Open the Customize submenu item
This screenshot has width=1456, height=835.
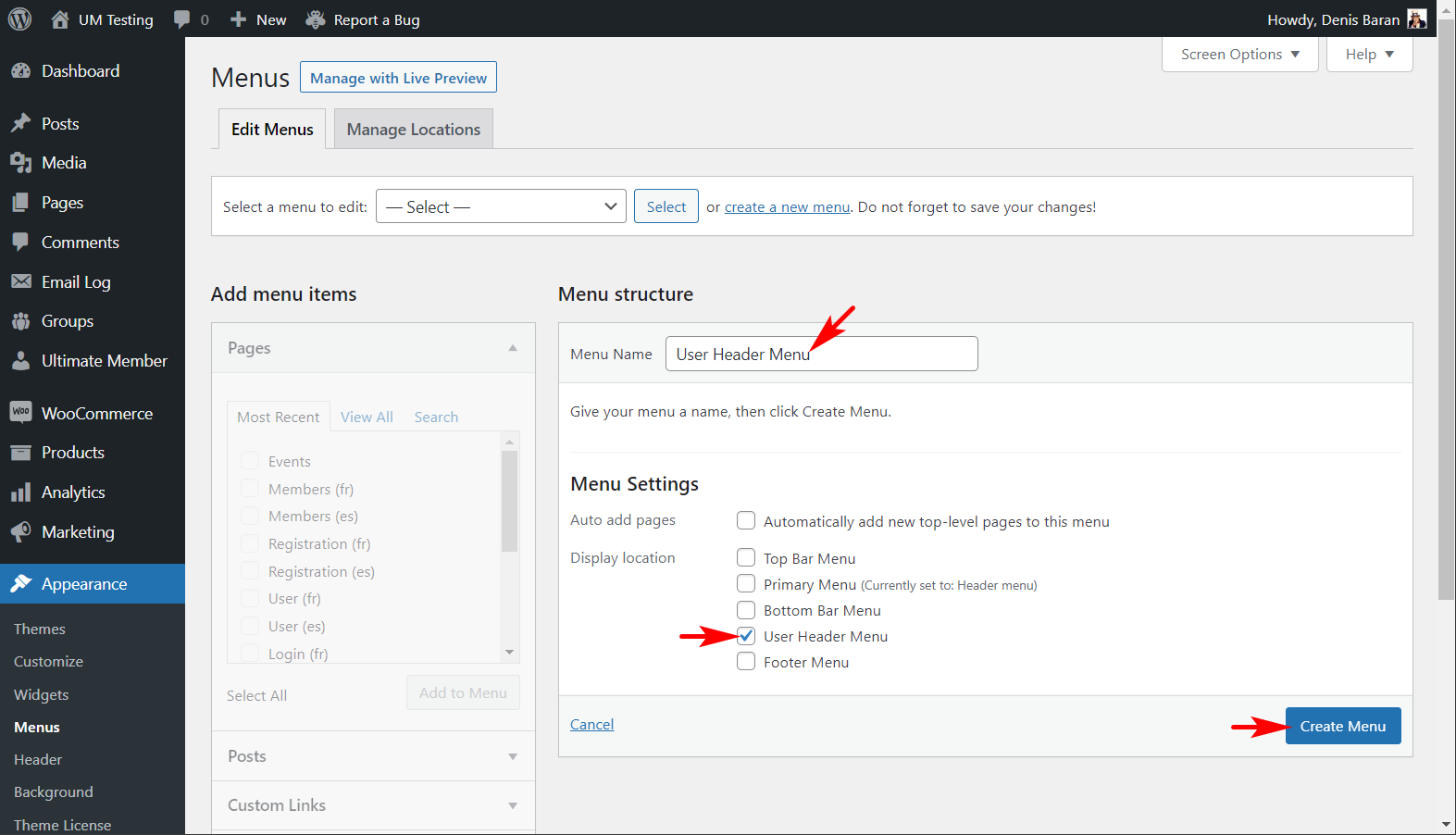pos(48,661)
